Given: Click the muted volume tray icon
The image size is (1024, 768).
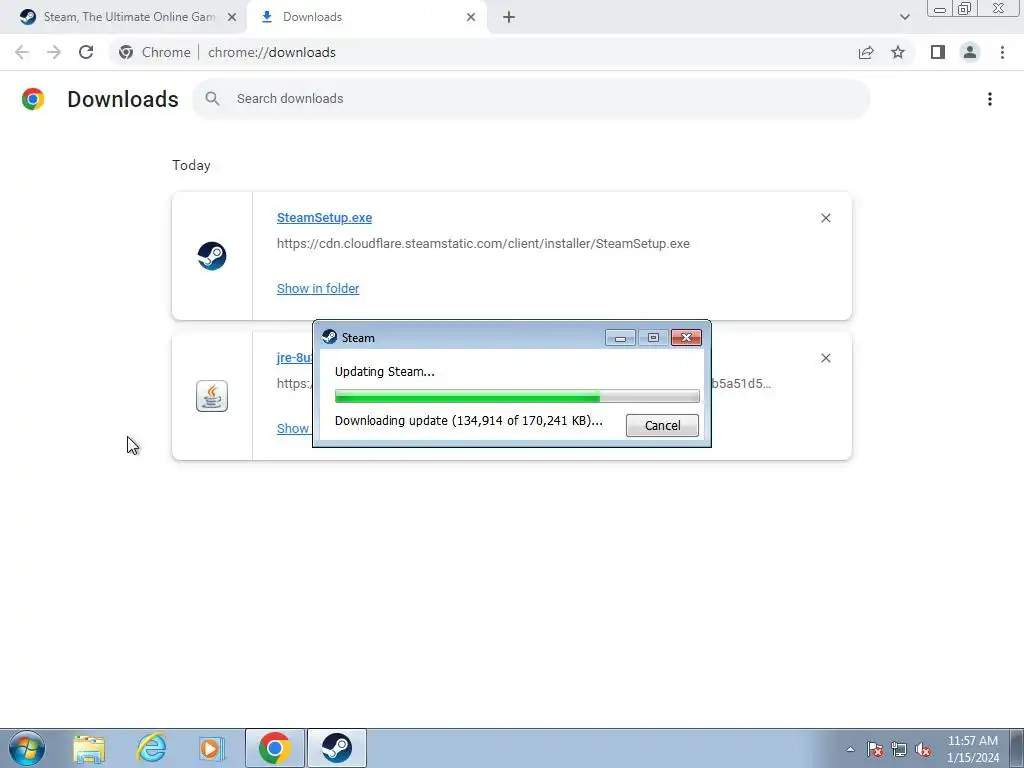Looking at the screenshot, I should tap(923, 750).
